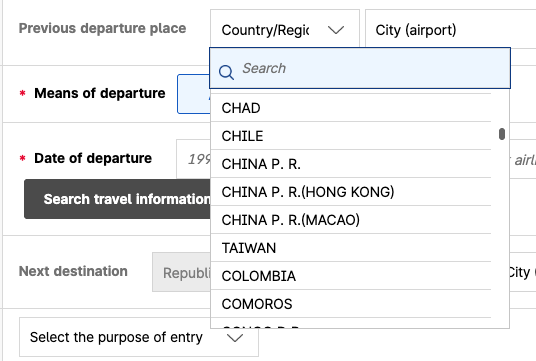
Task: Select COMOROS in the dropdown list
Action: (351, 304)
